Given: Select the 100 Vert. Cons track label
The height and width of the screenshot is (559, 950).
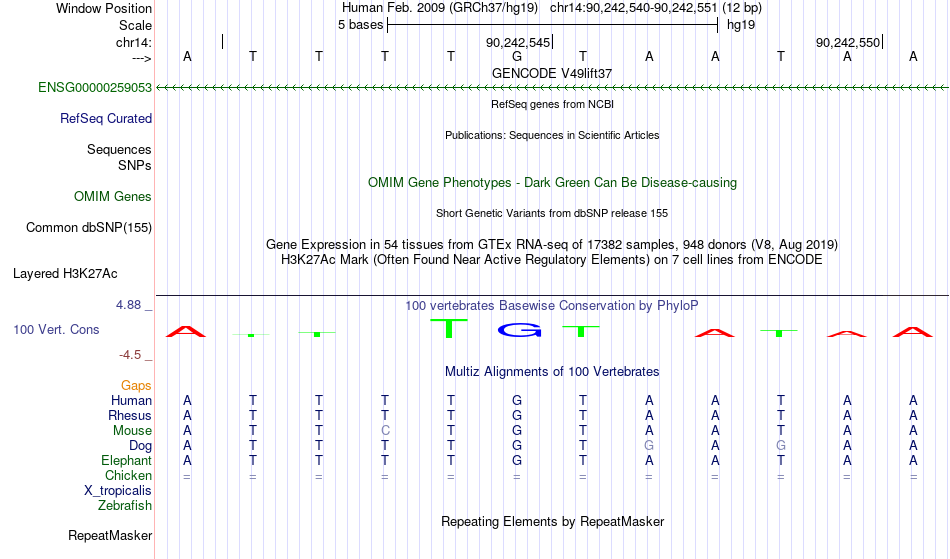Looking at the screenshot, I should pyautogui.click(x=56, y=329).
